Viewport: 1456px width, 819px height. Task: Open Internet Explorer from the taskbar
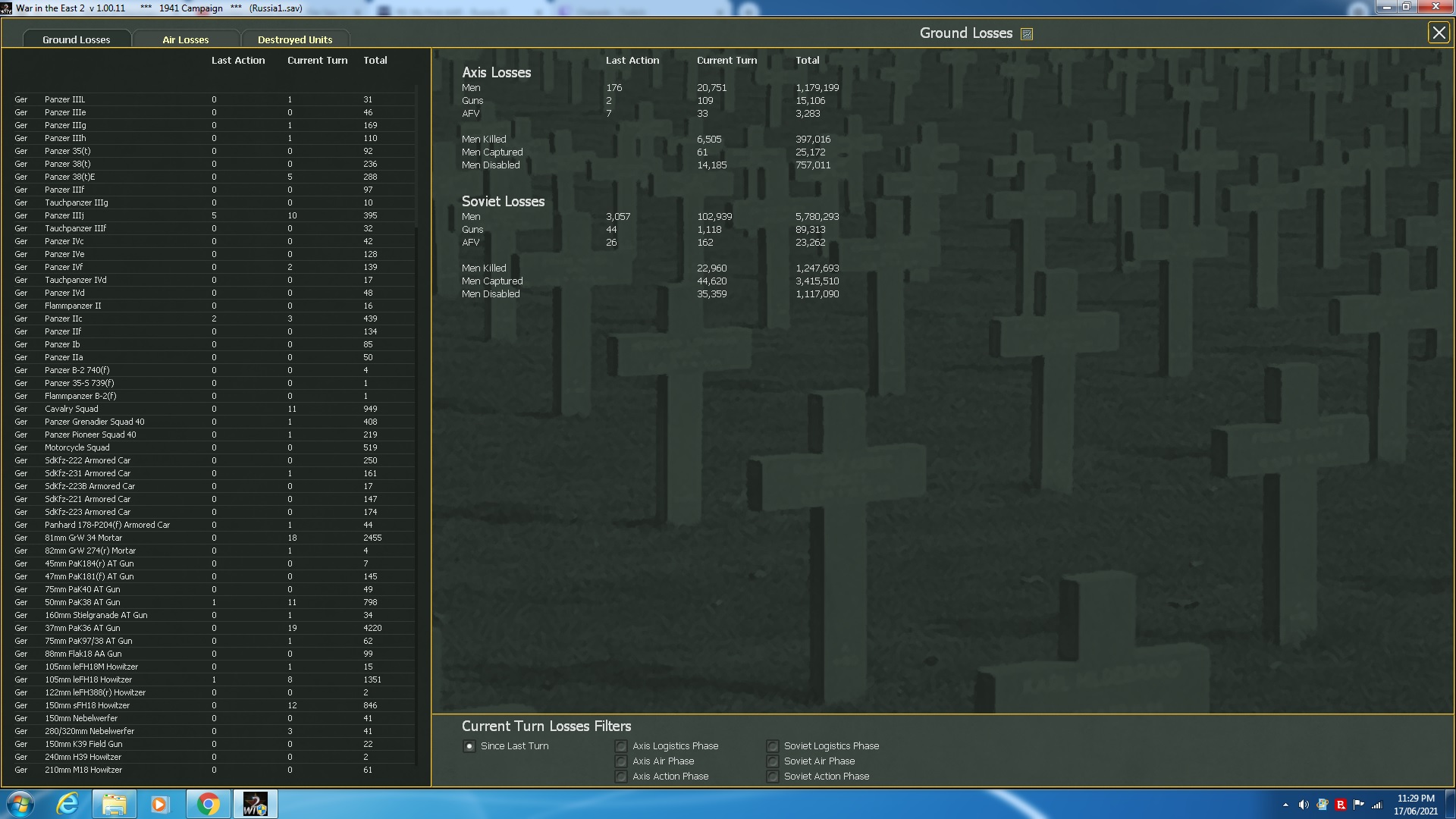(x=67, y=804)
